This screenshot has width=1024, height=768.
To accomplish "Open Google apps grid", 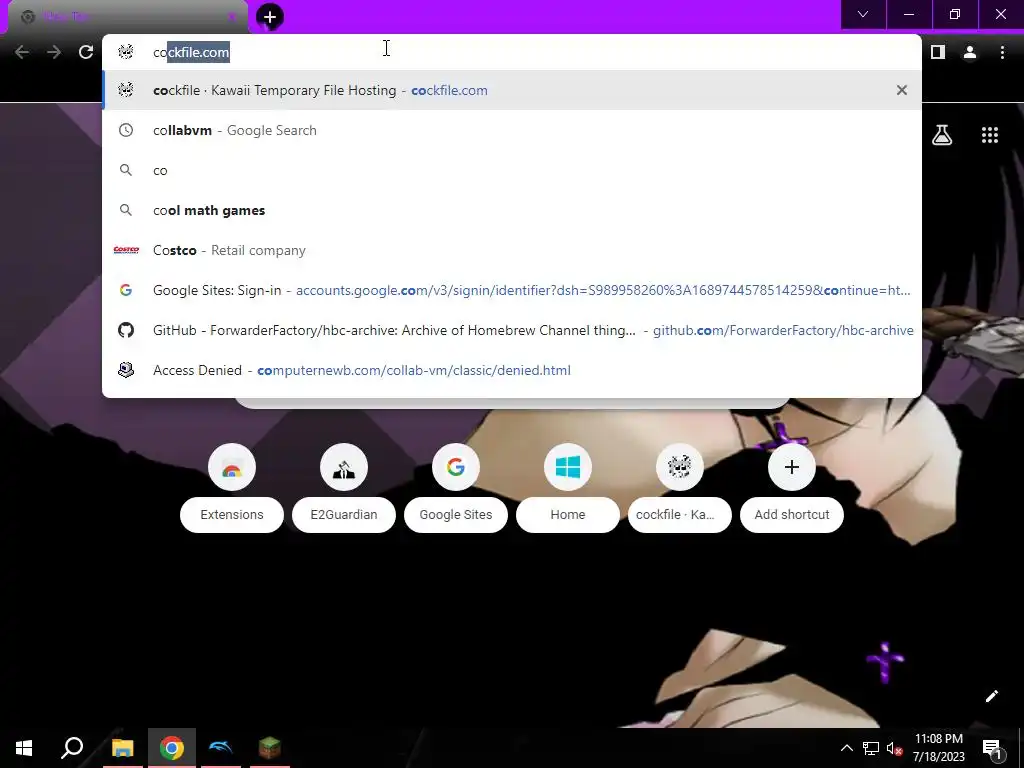I will (x=990, y=135).
